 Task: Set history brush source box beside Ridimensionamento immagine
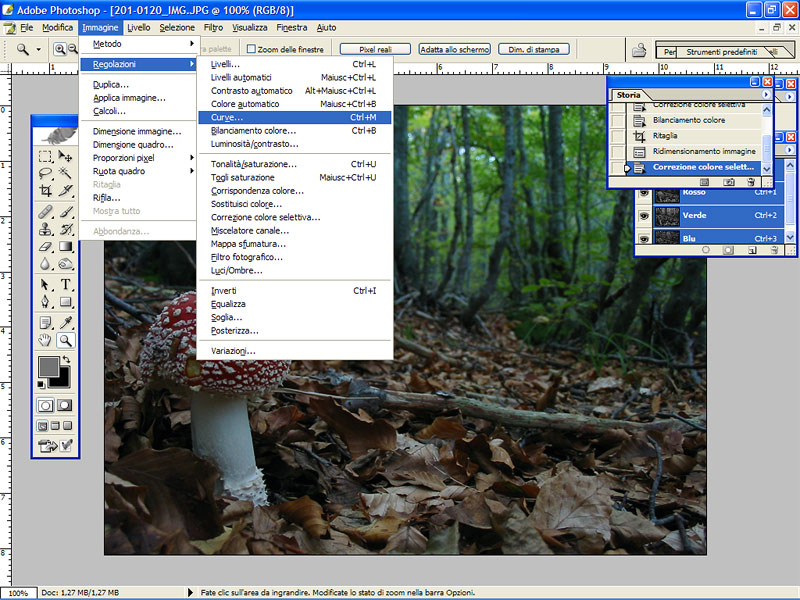[617, 152]
